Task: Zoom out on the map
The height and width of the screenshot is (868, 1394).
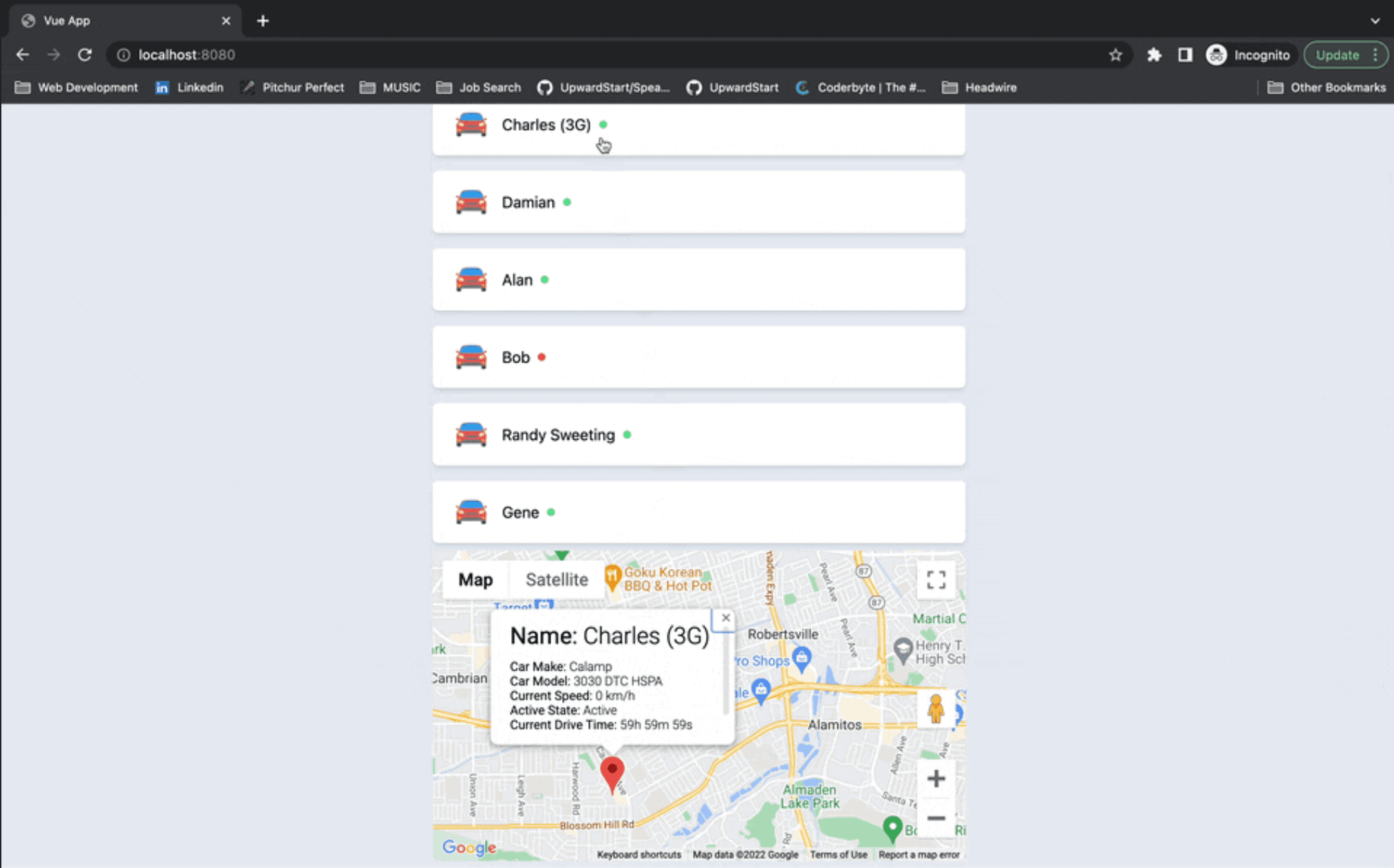Action: 936,818
